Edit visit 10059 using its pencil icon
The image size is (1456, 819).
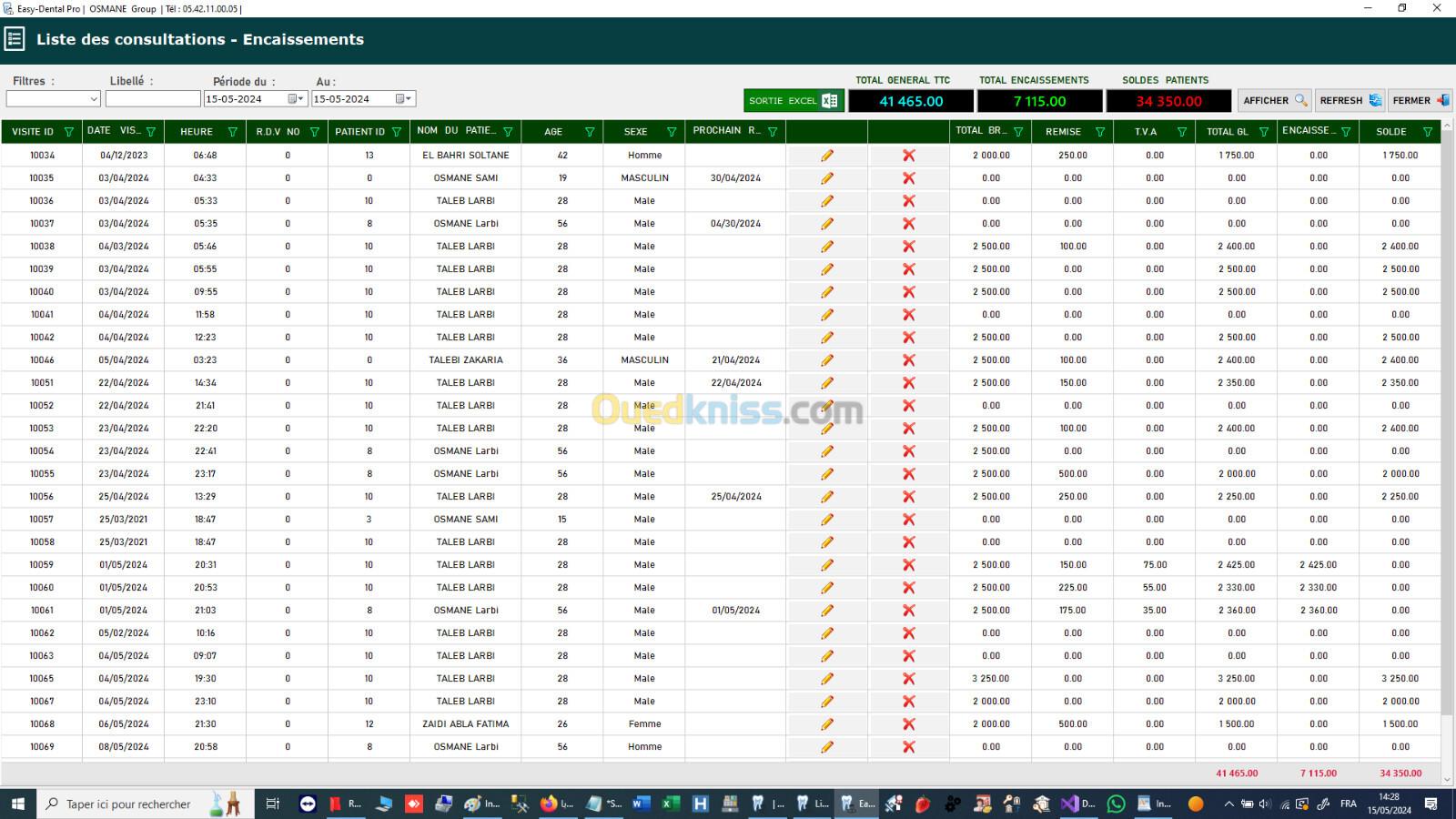coord(826,565)
